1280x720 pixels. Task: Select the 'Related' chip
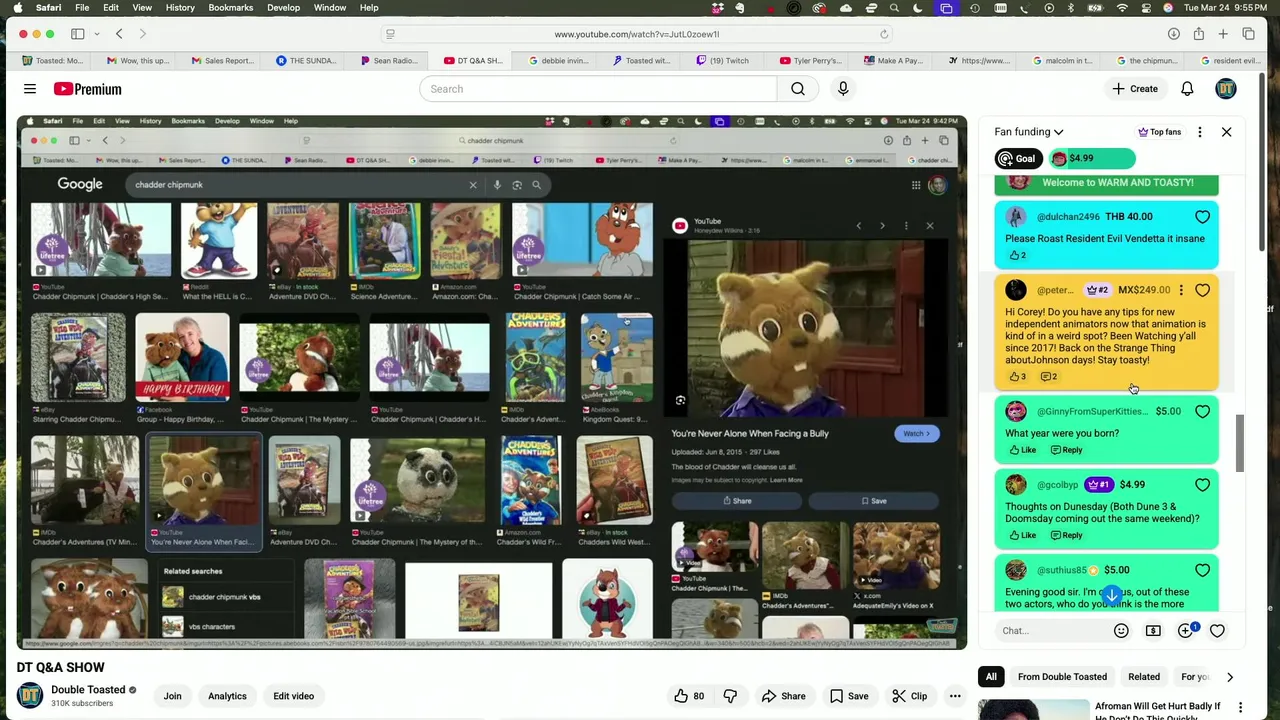point(1144,677)
